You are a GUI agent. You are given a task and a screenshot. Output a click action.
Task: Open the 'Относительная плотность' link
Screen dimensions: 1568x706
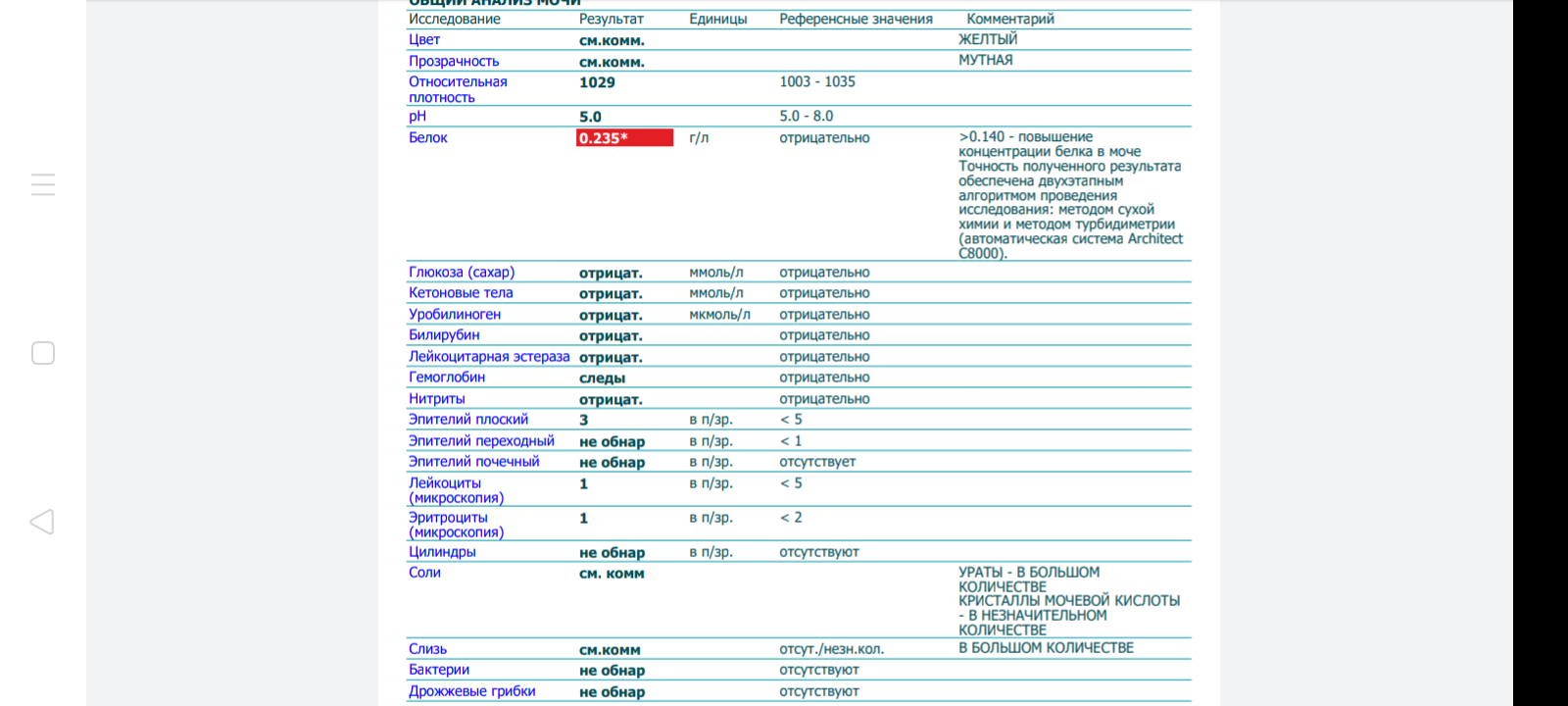[458, 89]
